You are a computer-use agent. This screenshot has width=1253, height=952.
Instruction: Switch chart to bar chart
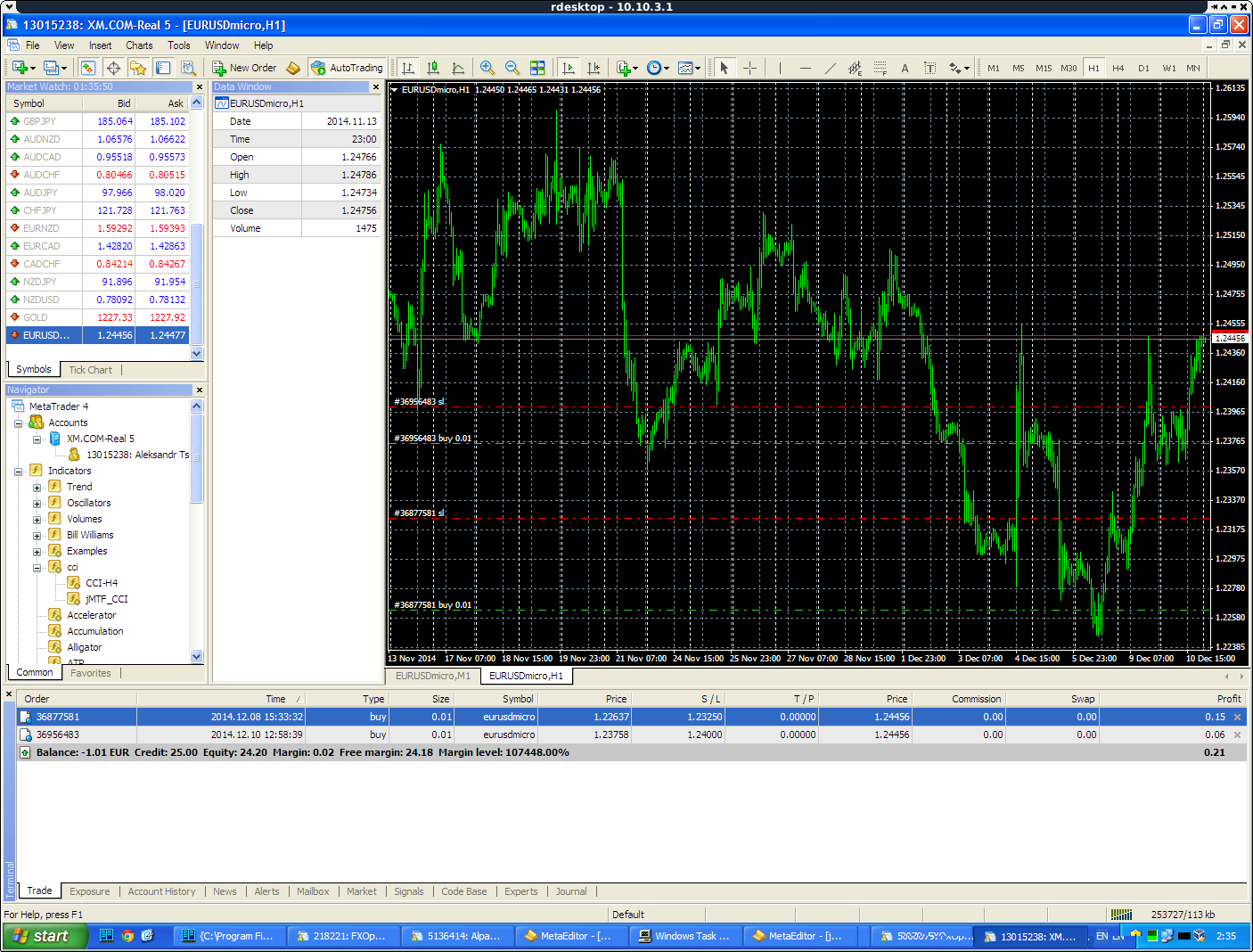tap(408, 68)
